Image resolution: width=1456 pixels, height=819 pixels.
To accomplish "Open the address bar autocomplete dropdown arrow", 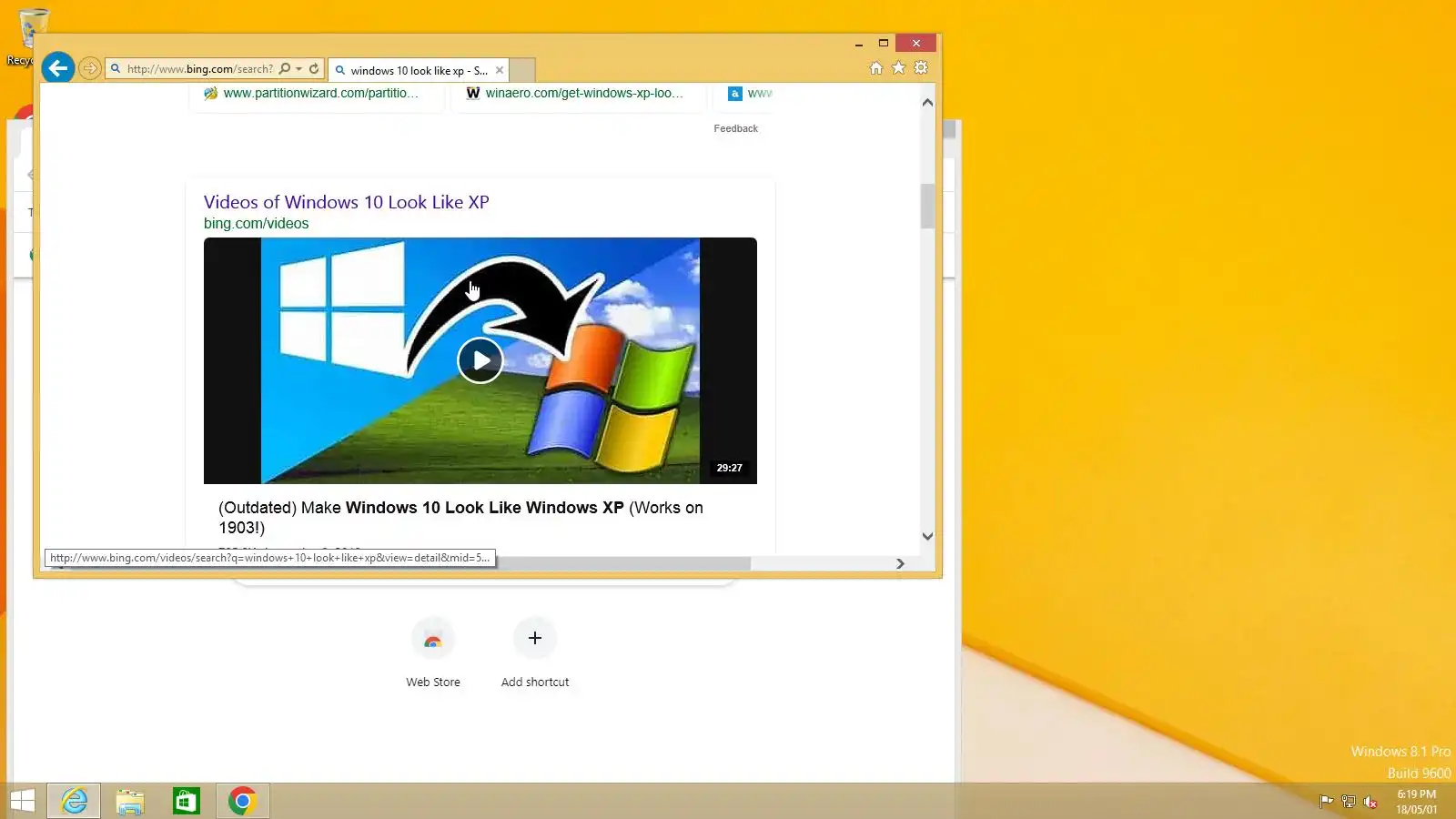I will point(298,68).
